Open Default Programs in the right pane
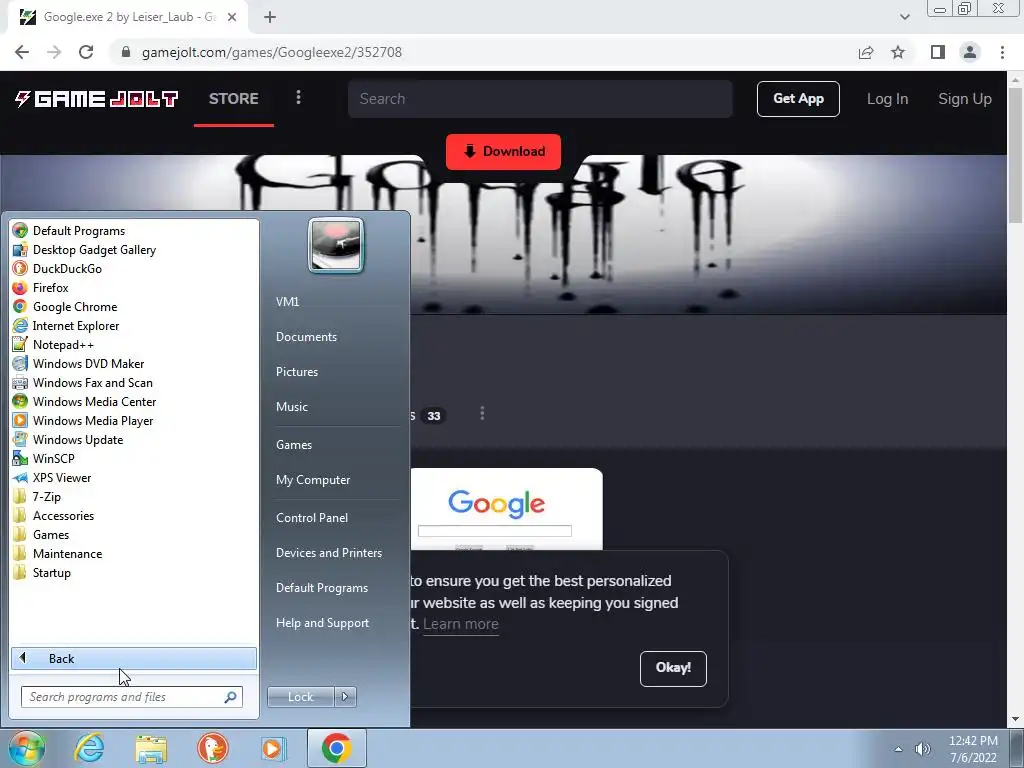The width and height of the screenshot is (1024, 768). [322, 588]
